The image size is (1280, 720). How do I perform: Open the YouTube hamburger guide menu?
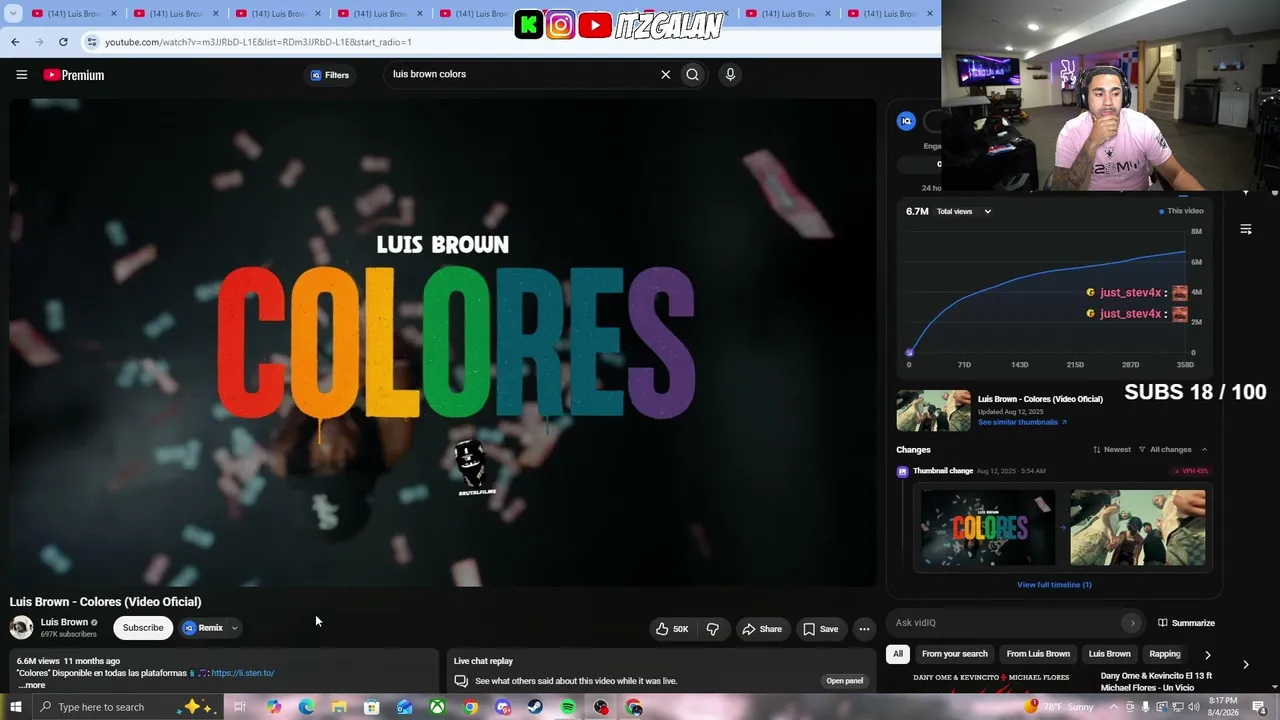[x=21, y=75]
